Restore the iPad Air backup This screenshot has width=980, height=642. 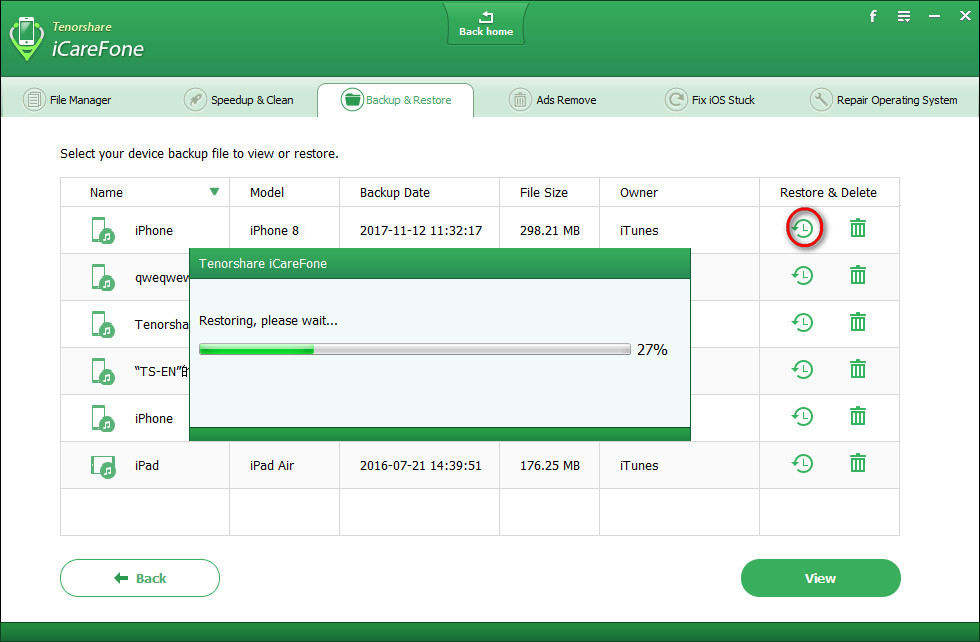pyautogui.click(x=803, y=463)
